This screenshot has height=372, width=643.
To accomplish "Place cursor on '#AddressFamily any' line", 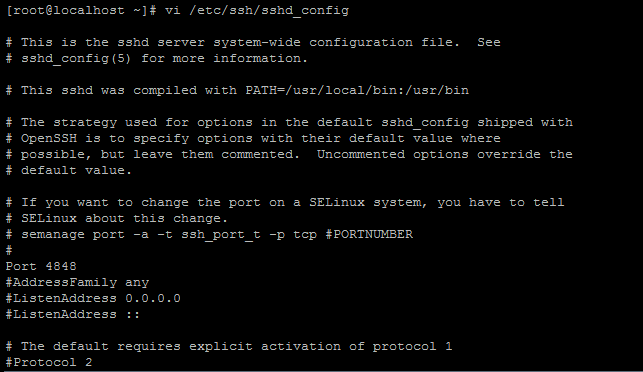I will point(77,283).
